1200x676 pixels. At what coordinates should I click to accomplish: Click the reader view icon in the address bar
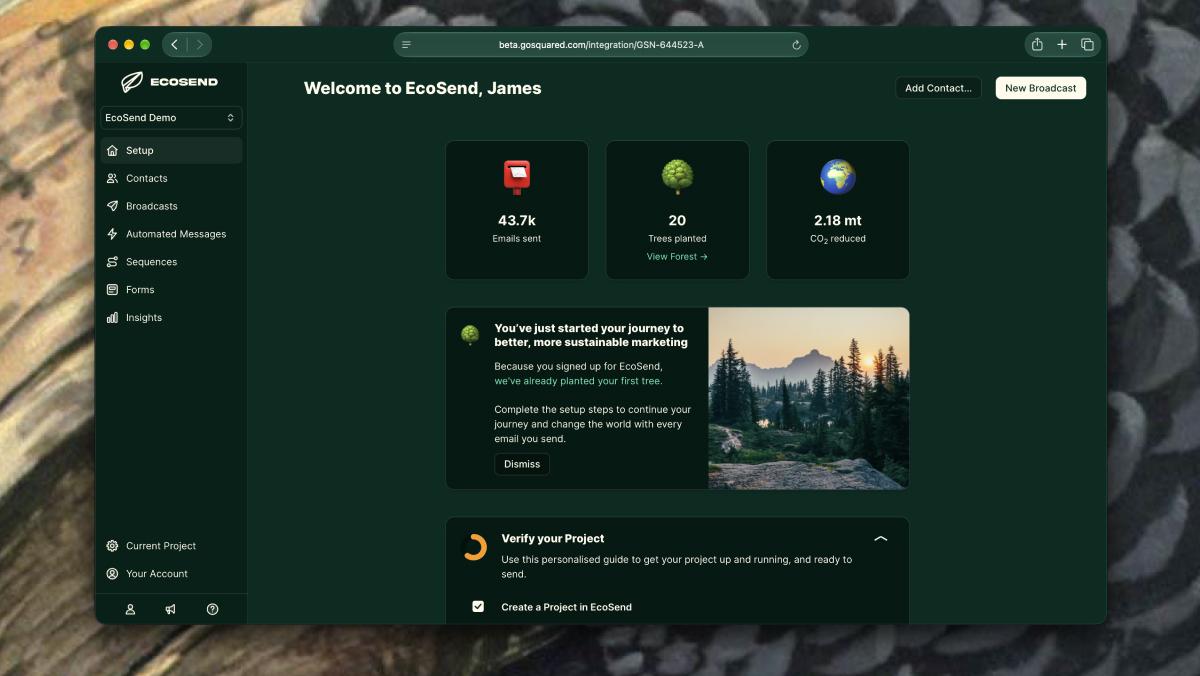point(406,45)
